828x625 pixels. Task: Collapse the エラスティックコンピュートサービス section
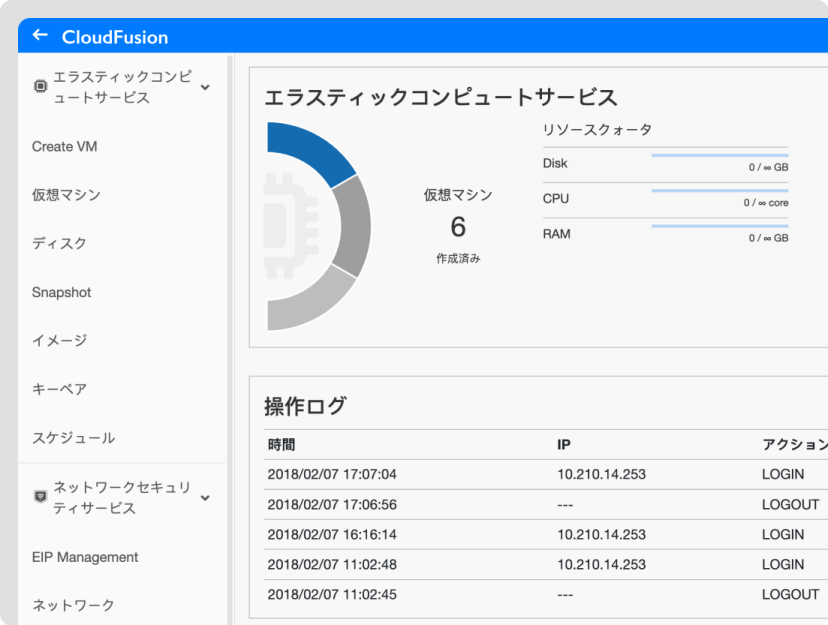(205, 87)
